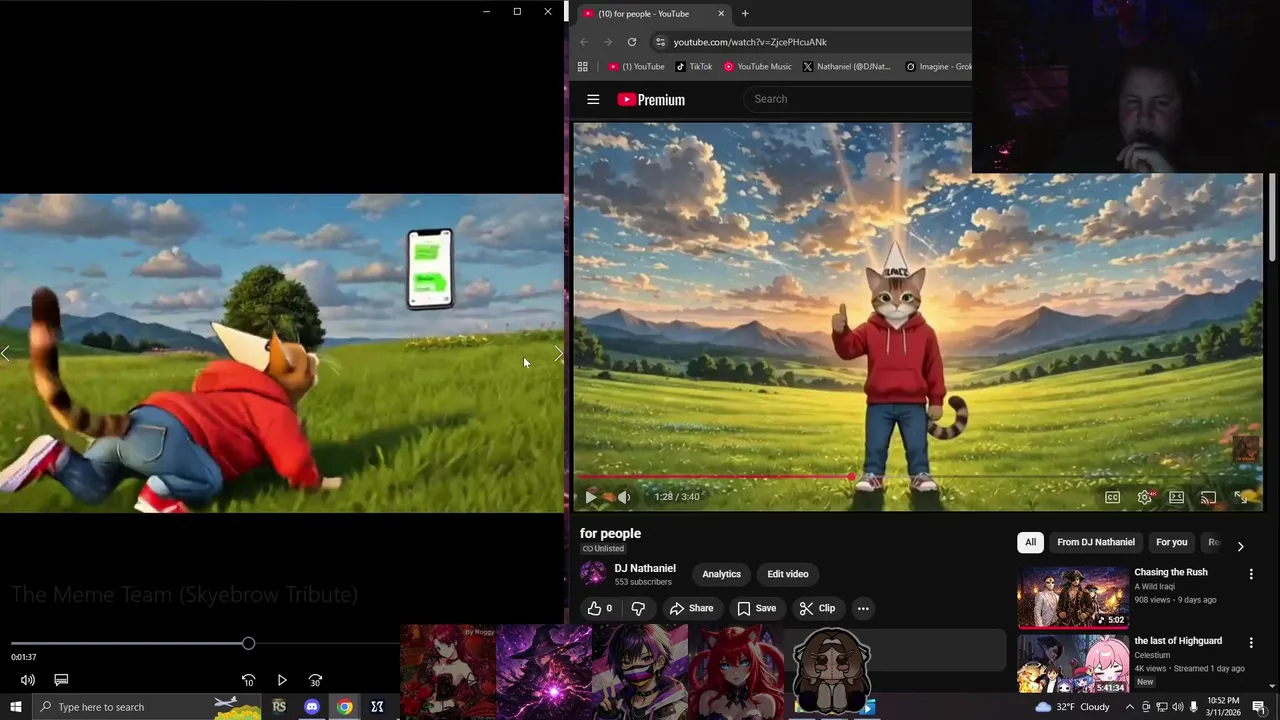Click 'the last of Highguard' title

click(x=1178, y=641)
